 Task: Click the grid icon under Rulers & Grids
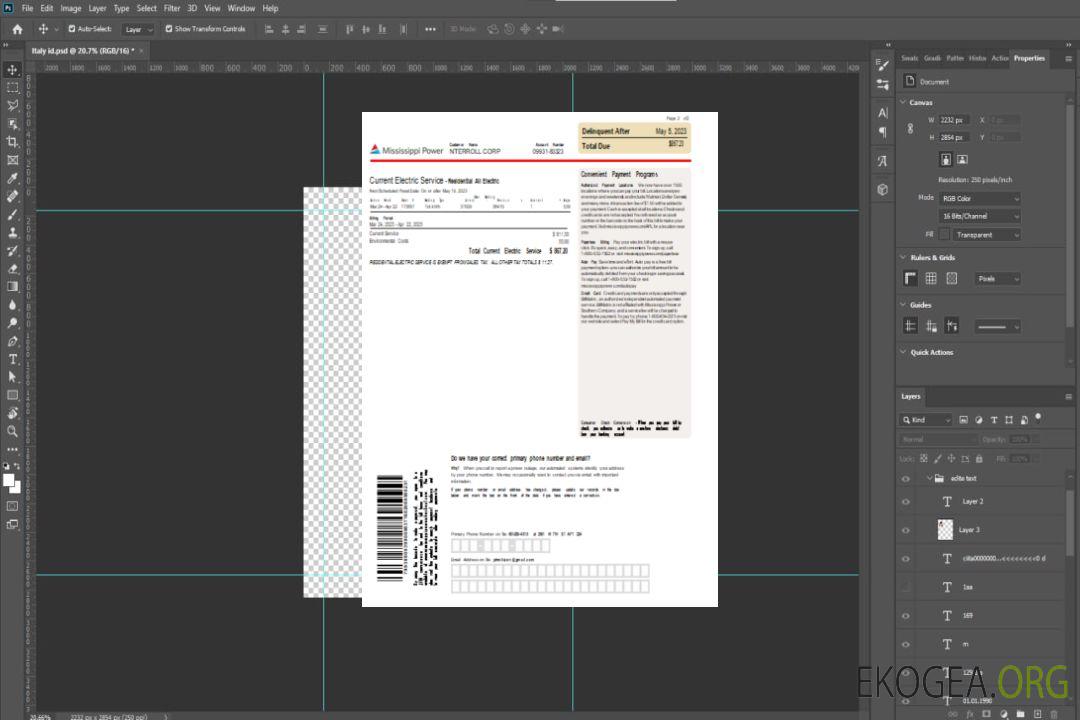(931, 278)
